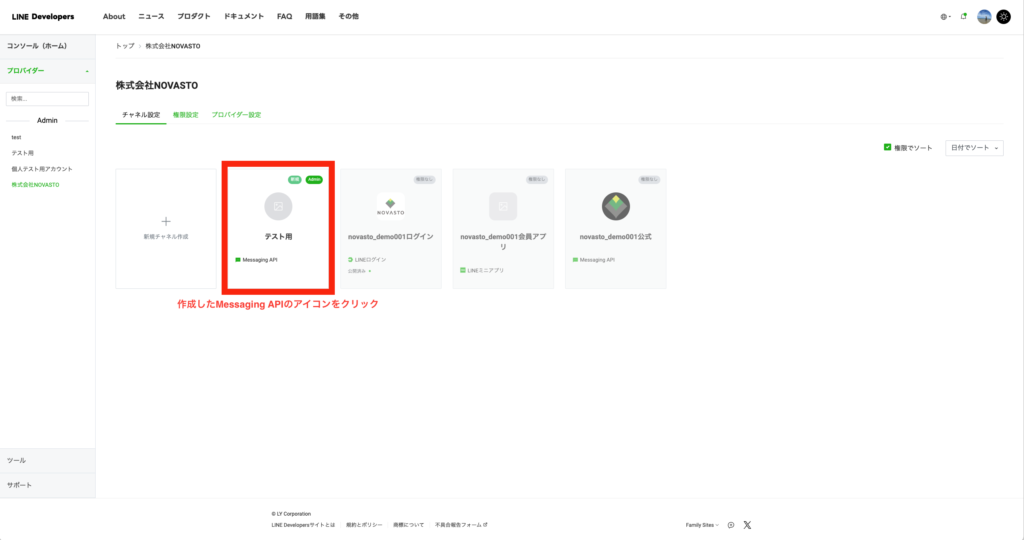Click the plus icon to create new channel
This screenshot has height=540, width=1024.
tap(166, 221)
